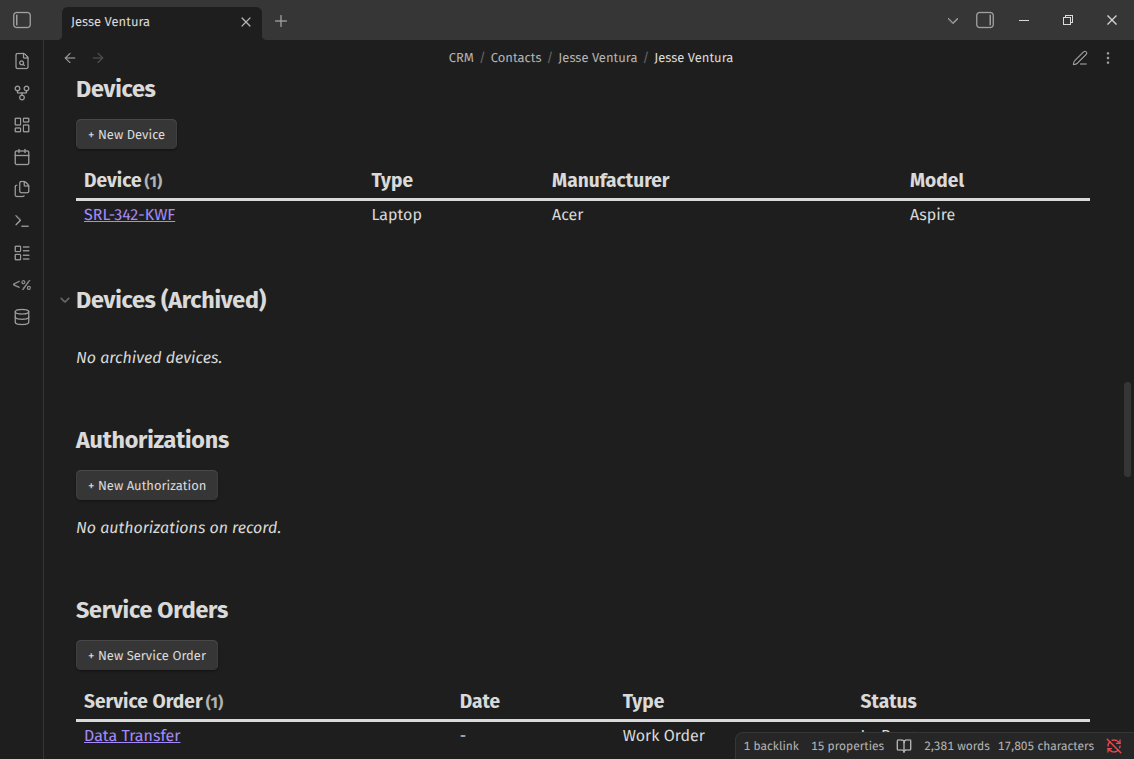This screenshot has height=759, width=1134.
Task: Collapse the Devices (Archived) section
Action: 65,300
